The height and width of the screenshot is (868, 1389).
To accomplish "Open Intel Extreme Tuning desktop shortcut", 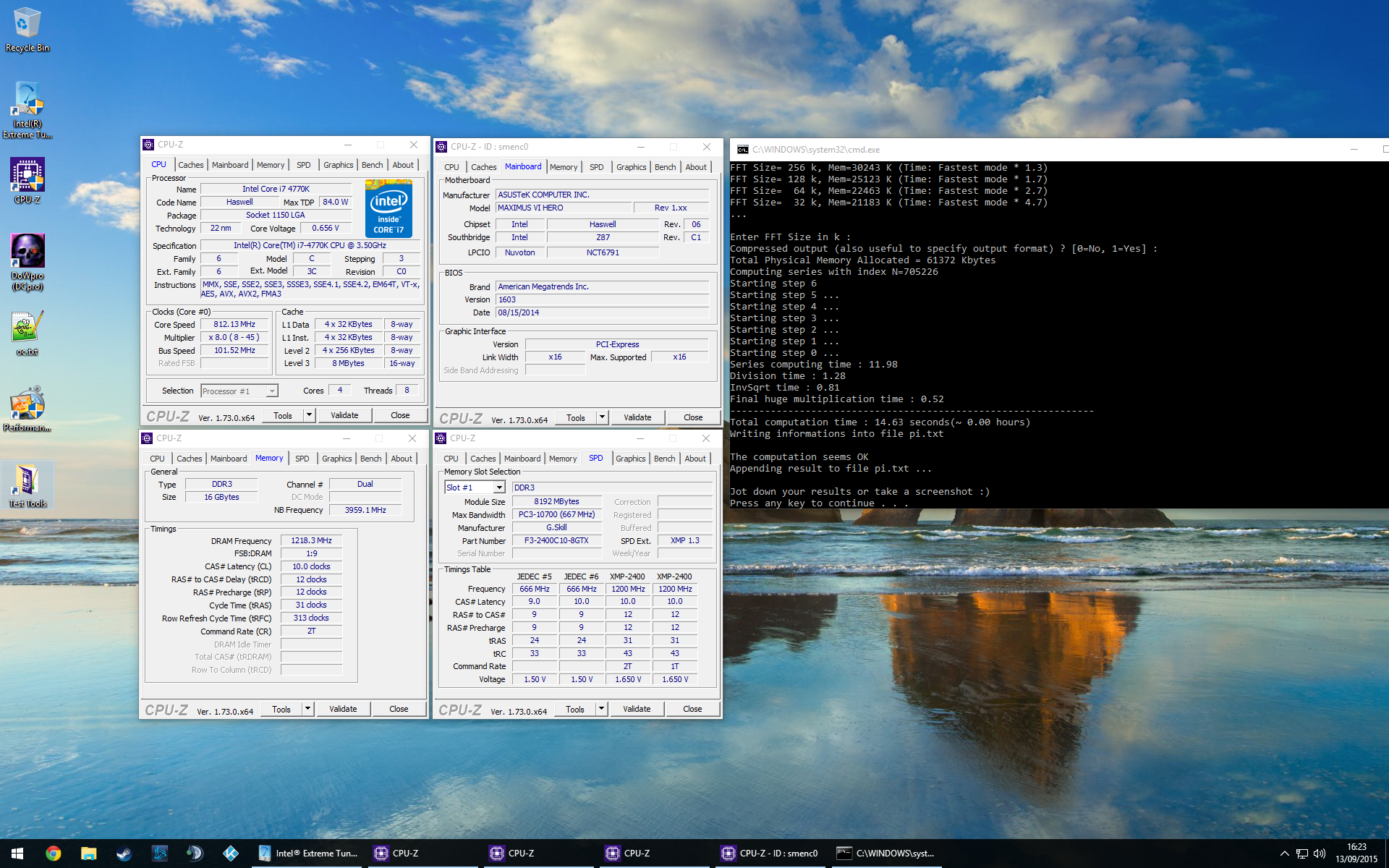I will [x=27, y=110].
